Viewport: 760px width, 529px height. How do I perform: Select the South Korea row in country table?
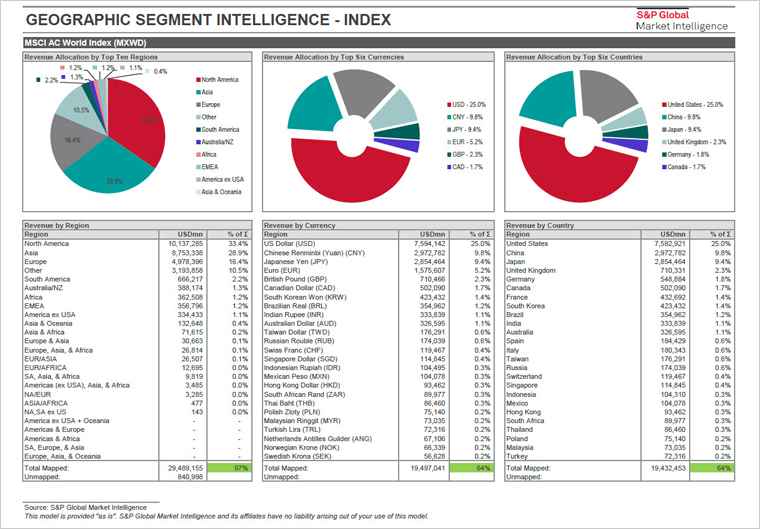click(619, 306)
